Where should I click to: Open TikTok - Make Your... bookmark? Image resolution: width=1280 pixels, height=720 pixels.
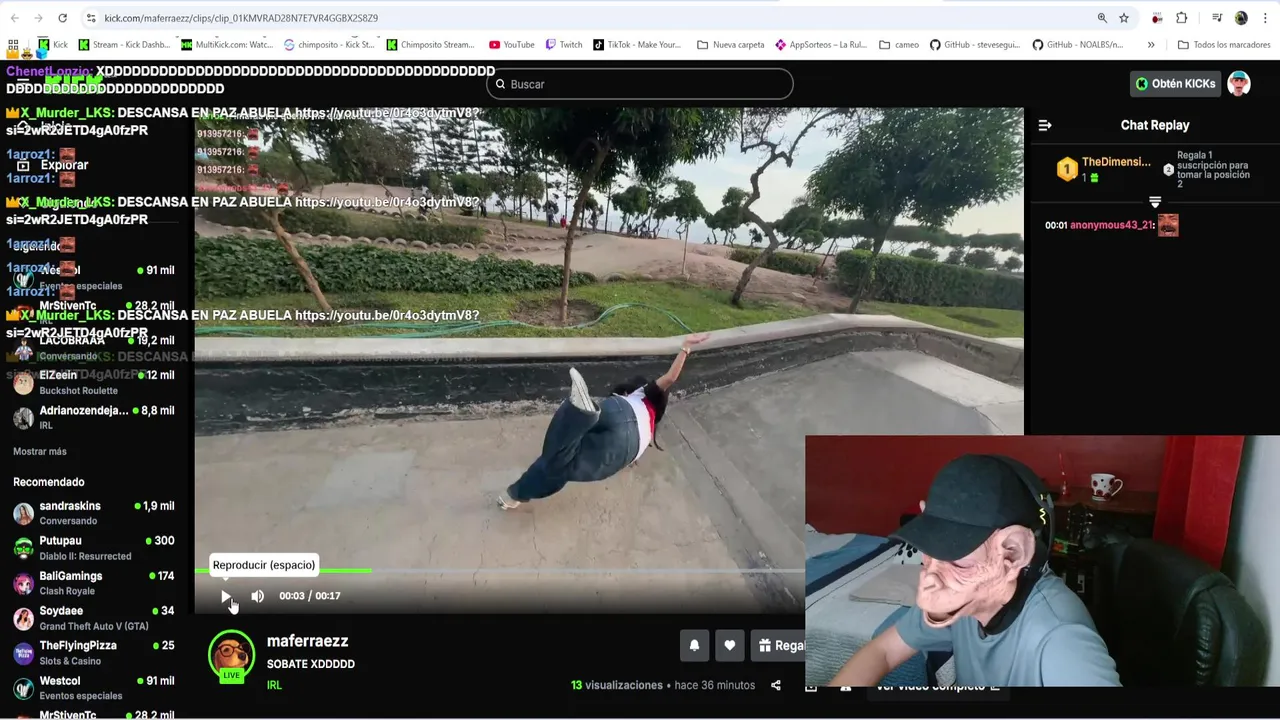(x=637, y=45)
